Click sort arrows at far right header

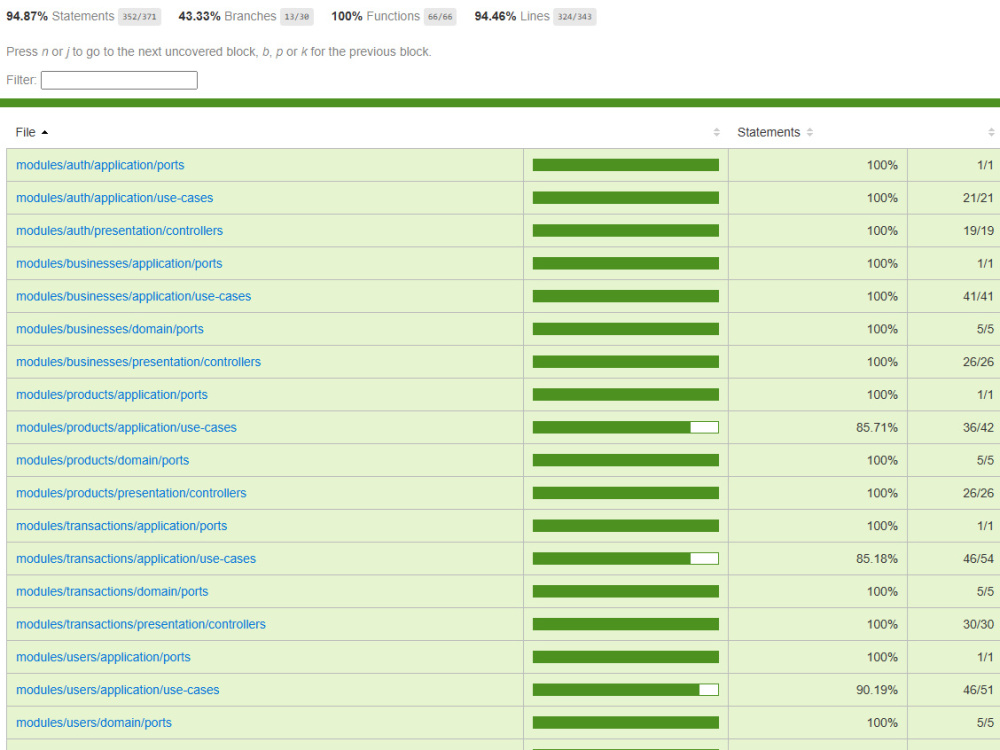991,132
